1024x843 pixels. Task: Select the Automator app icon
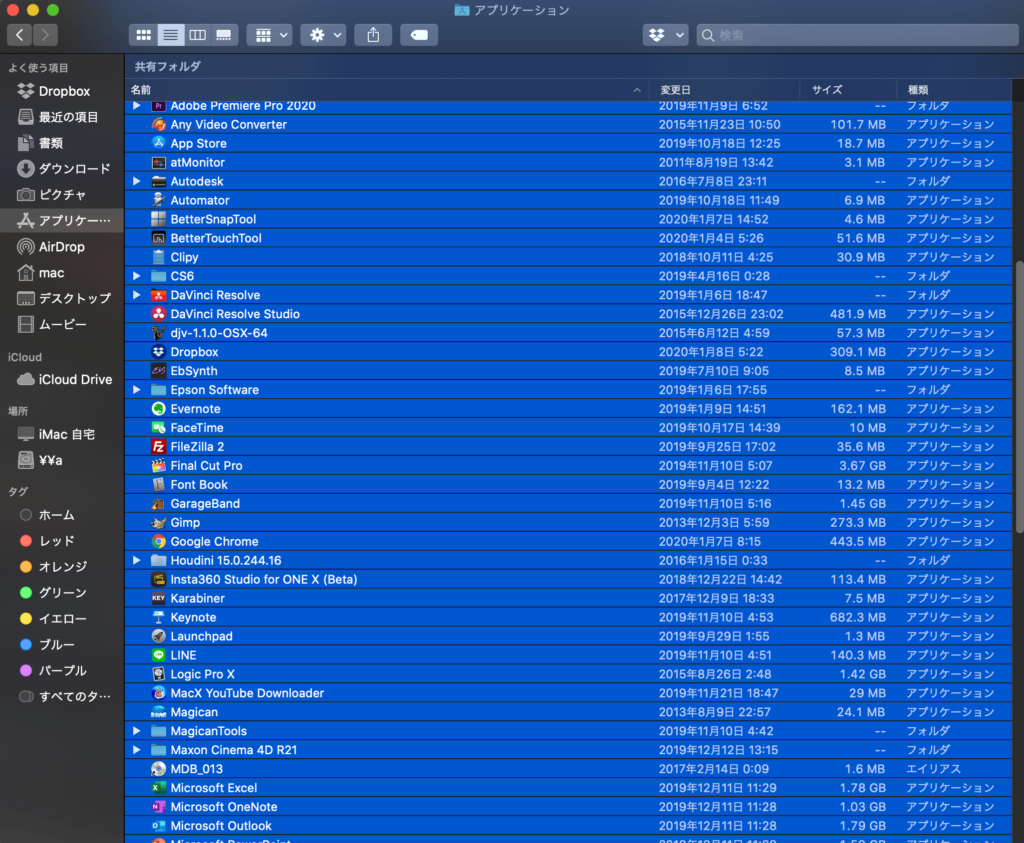coord(159,200)
